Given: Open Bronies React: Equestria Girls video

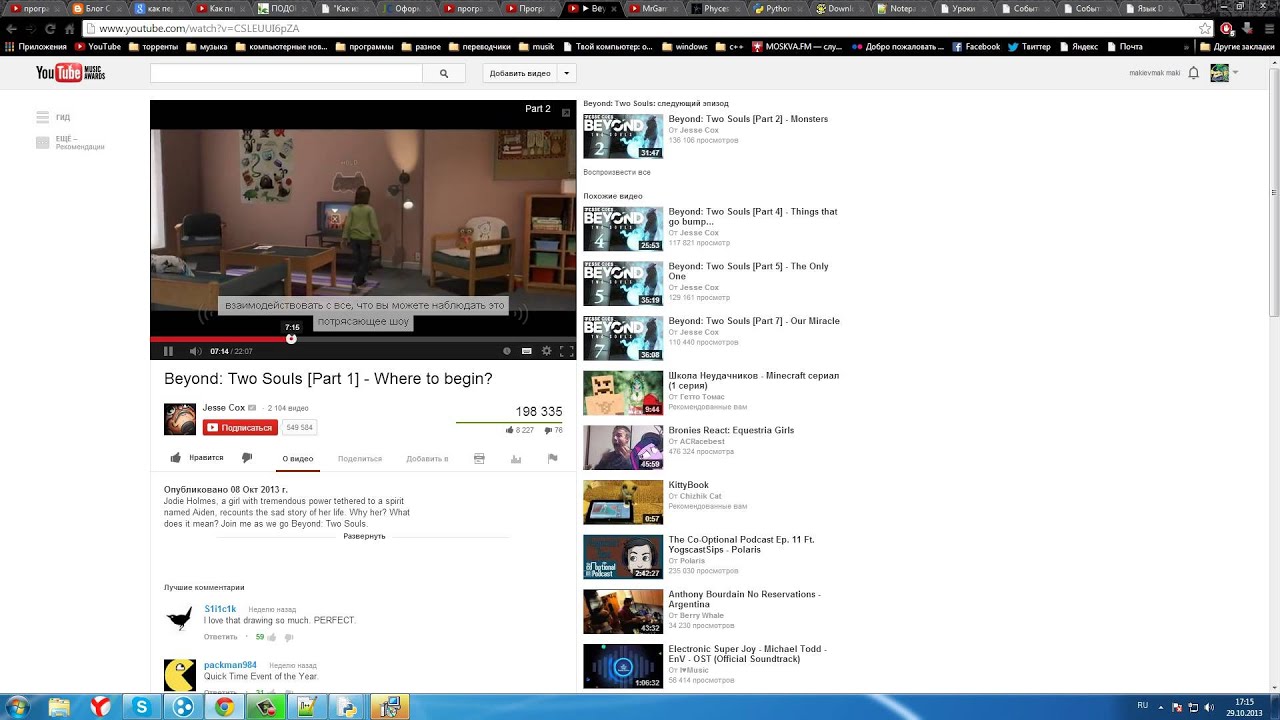Looking at the screenshot, I should click(x=731, y=430).
